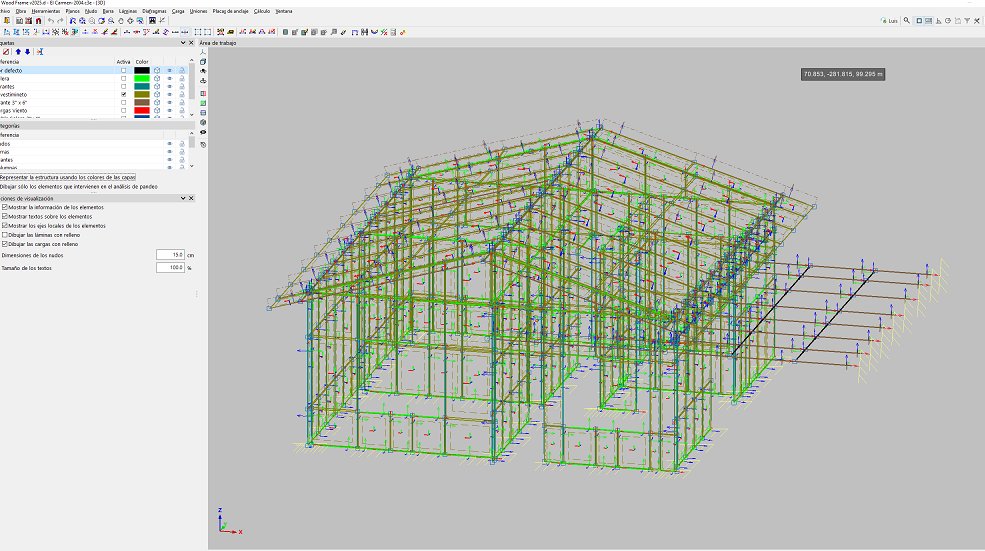Click 'Representar la estructura usando los colores de las capas'
The width and height of the screenshot is (985, 551).
click(68, 177)
